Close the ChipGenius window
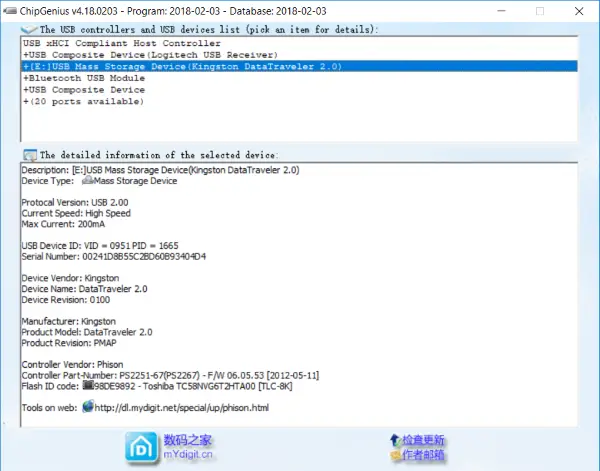 click(x=579, y=11)
